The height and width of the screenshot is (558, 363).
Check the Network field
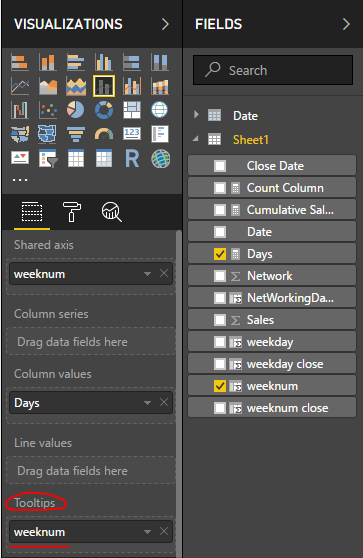pos(220,276)
